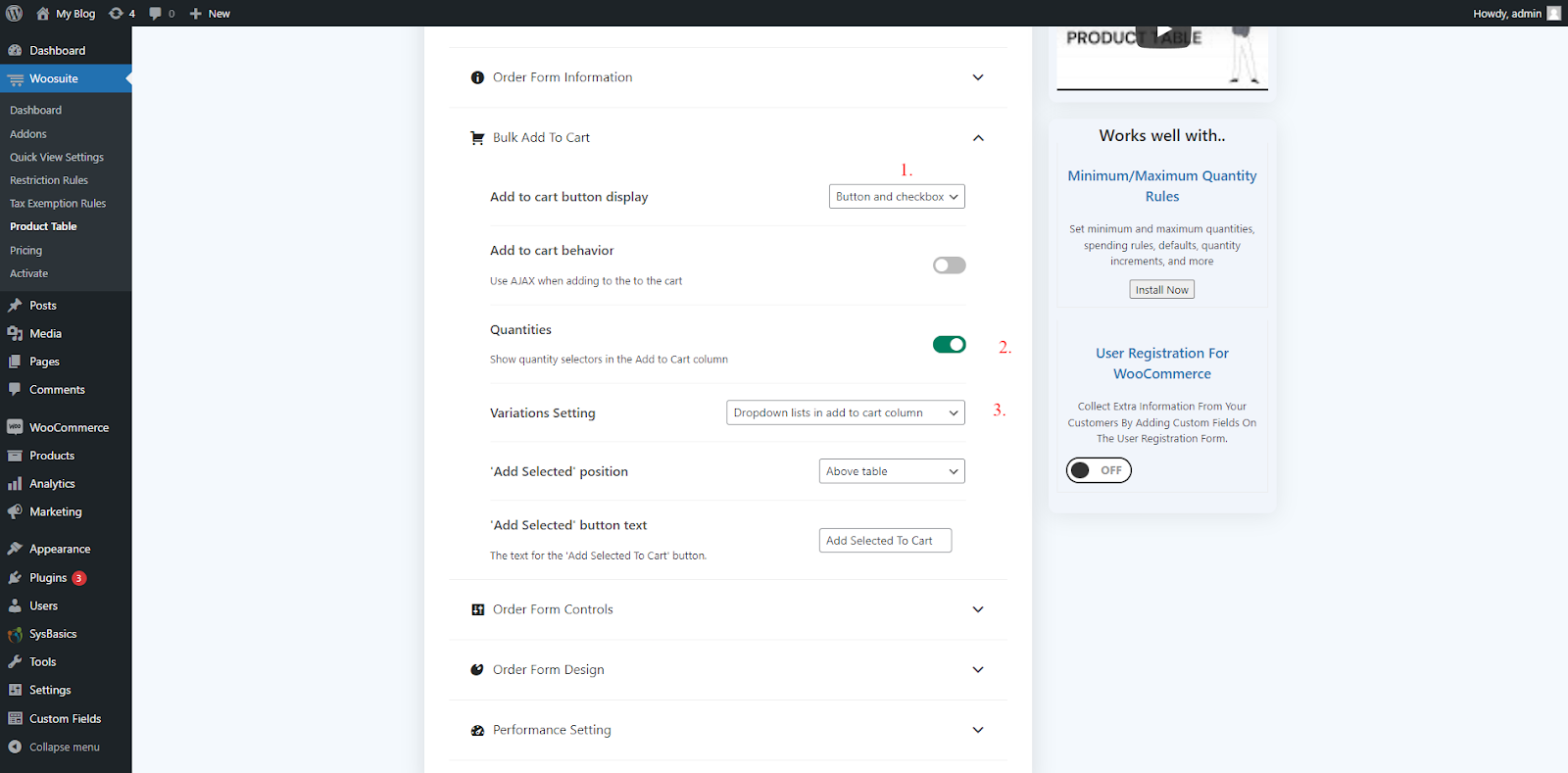The width and height of the screenshot is (1568, 773).
Task: Click the WooCommerce icon in sidebar
Action: [x=15, y=427]
